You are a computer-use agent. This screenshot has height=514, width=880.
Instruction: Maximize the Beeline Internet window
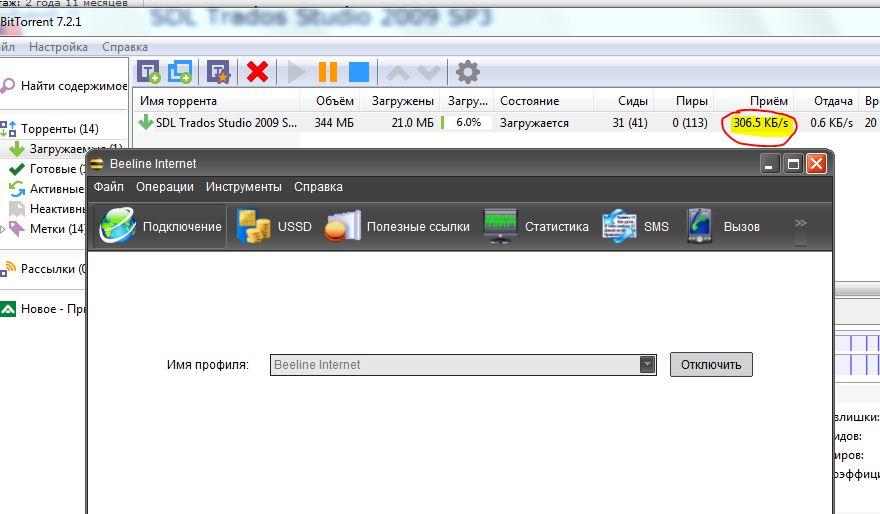point(793,164)
